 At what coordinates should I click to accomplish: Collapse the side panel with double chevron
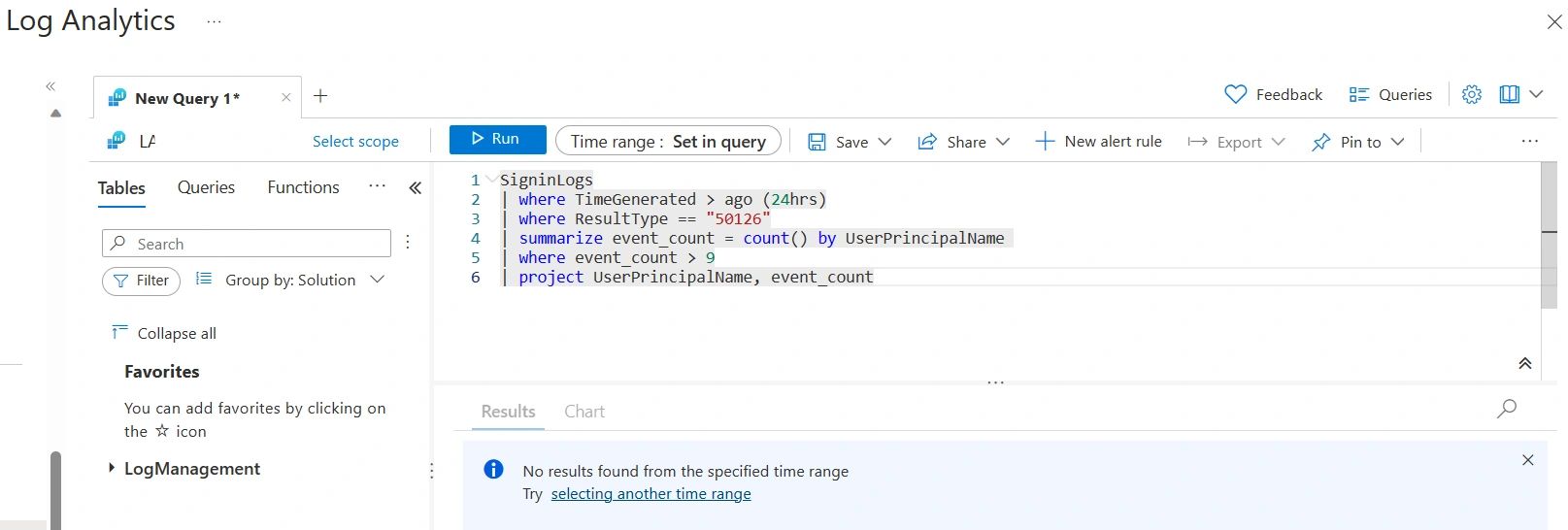416,188
